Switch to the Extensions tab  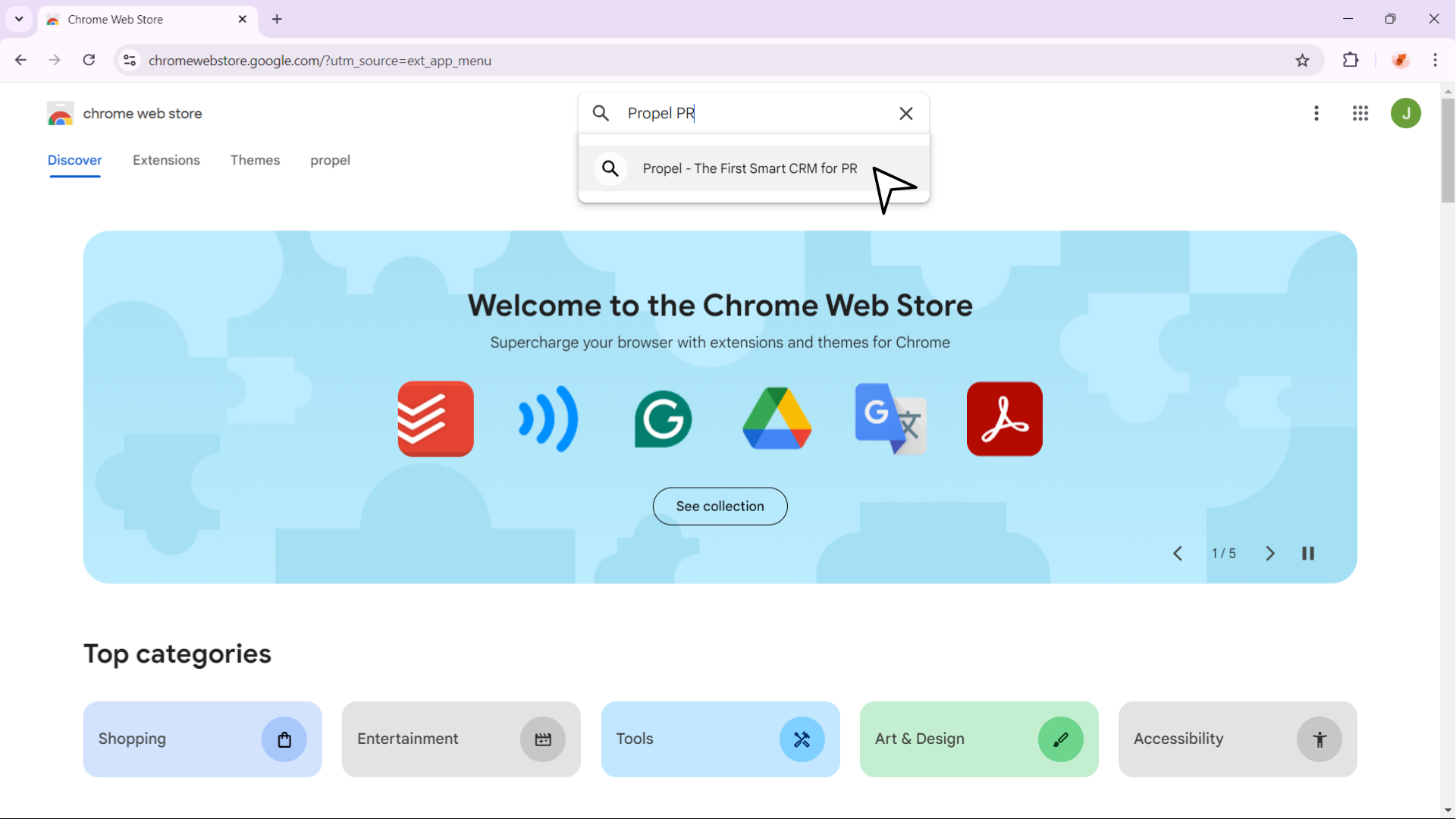pos(166,160)
